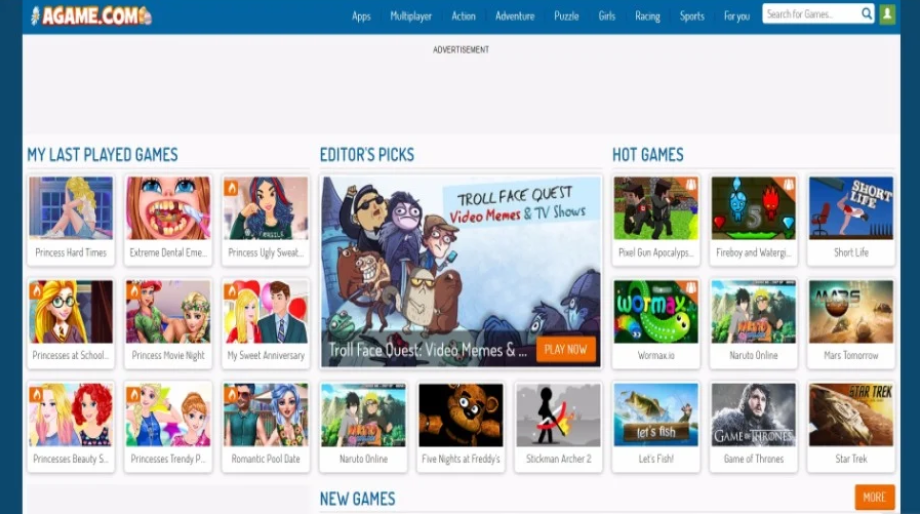Click the My Sweet Anniversary title text
920x514 pixels.
click(266, 356)
